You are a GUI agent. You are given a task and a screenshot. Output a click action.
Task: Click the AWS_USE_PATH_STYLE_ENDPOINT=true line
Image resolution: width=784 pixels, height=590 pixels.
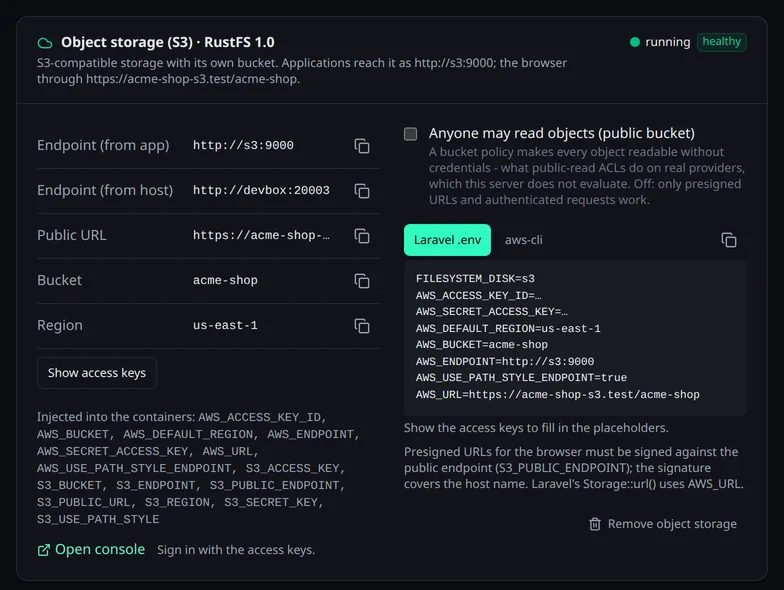coord(521,378)
